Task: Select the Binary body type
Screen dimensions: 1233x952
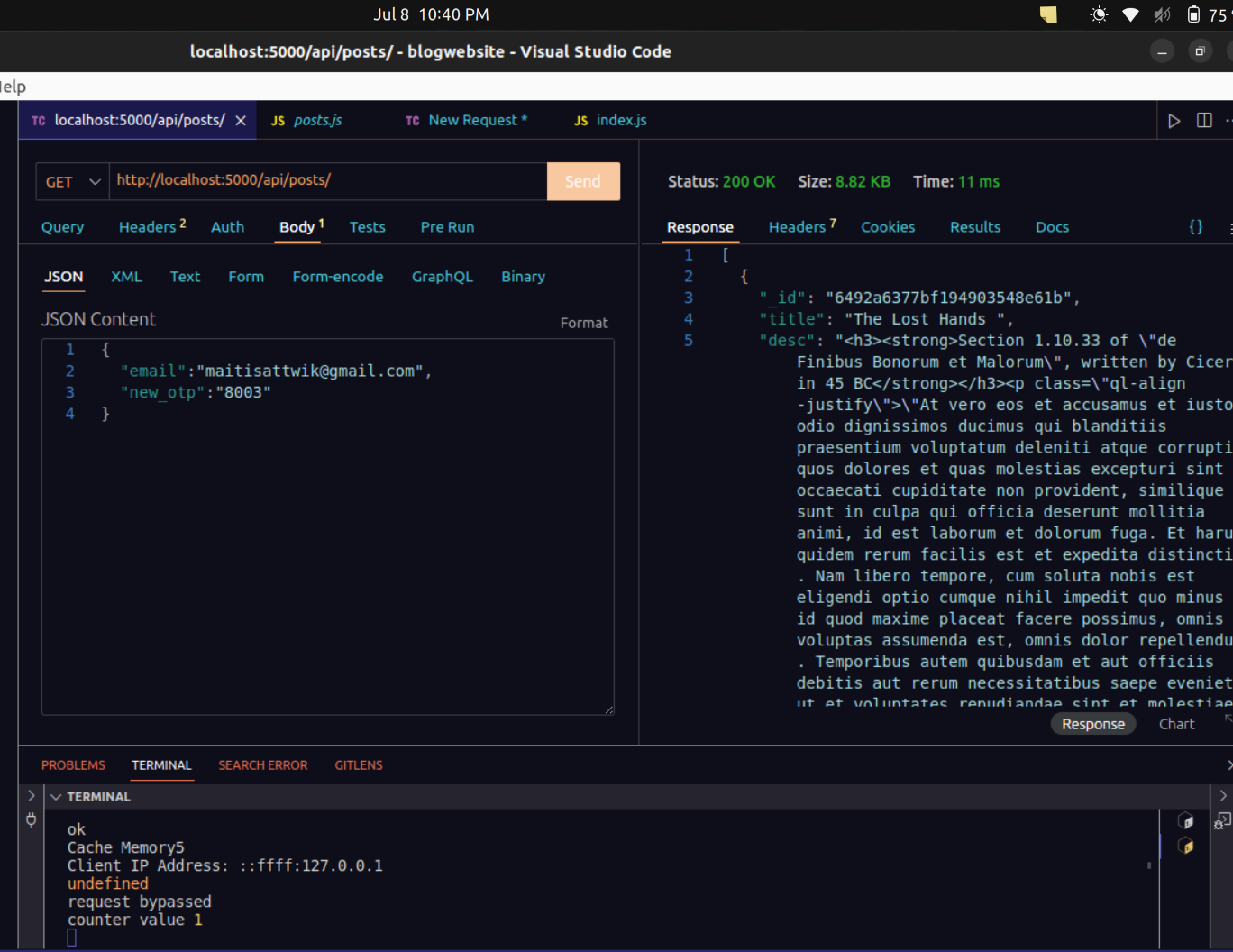Action: (524, 277)
